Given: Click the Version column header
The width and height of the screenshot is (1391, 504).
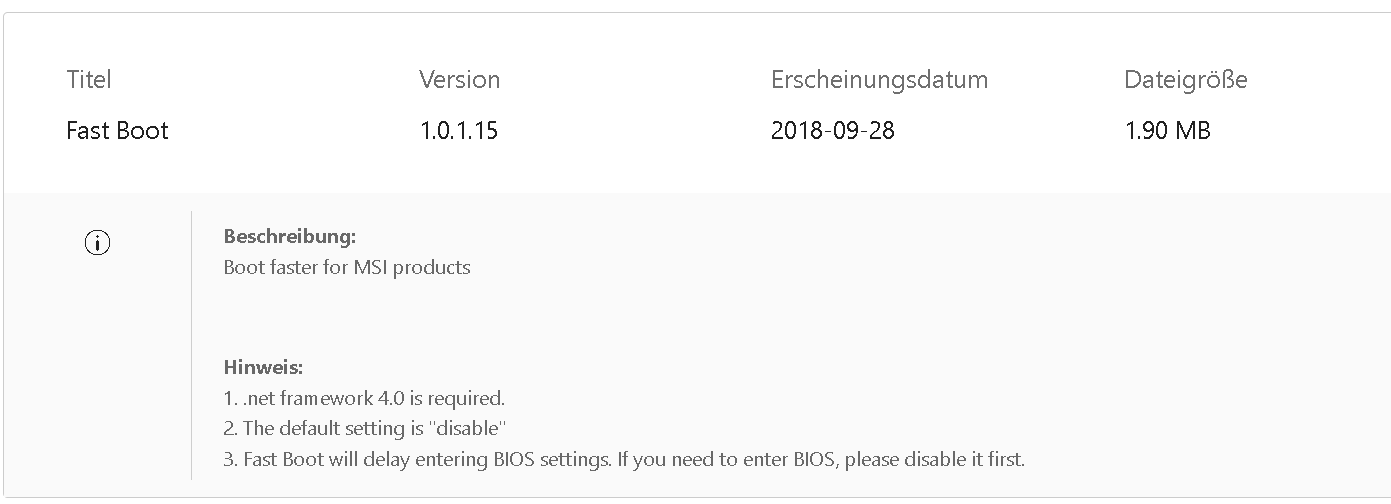Looking at the screenshot, I should 459,80.
